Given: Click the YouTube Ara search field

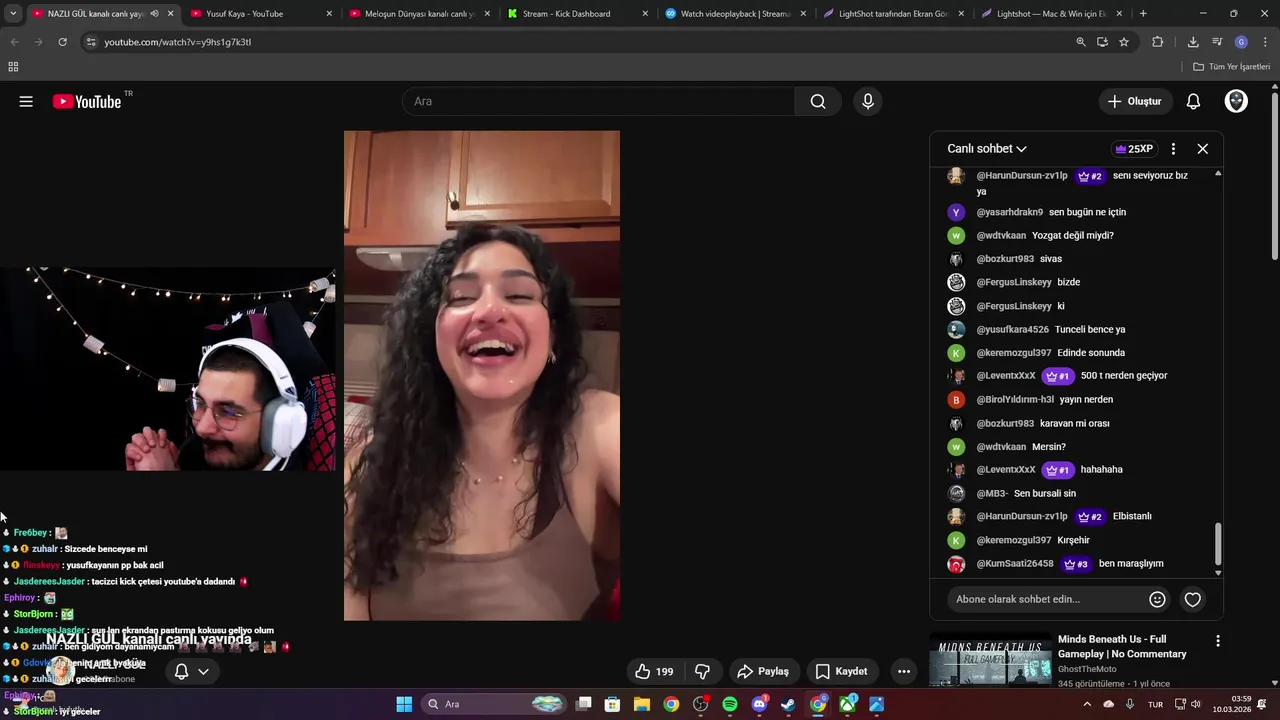Looking at the screenshot, I should pyautogui.click(x=598, y=101).
